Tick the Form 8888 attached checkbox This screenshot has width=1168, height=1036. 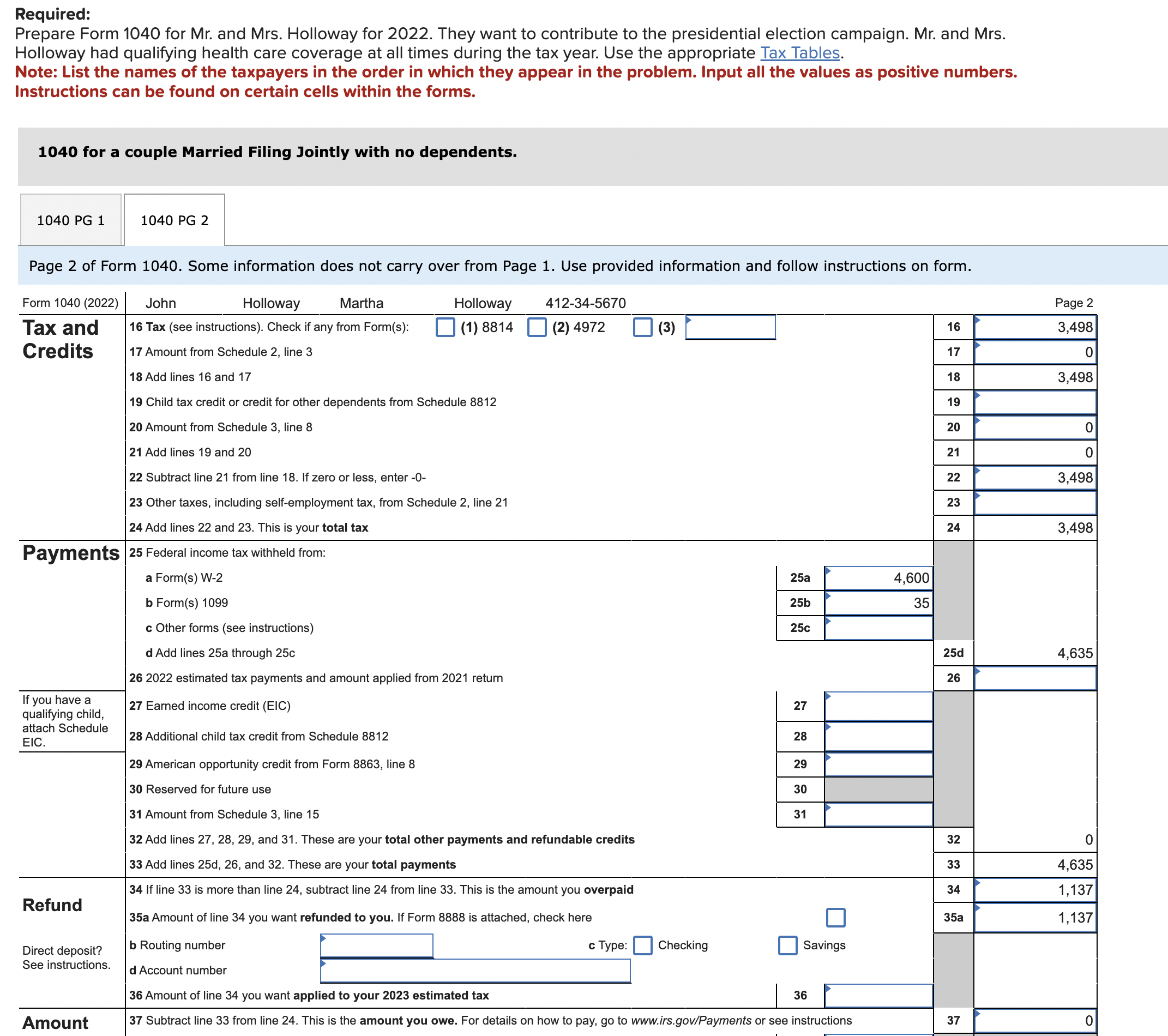coord(835,917)
